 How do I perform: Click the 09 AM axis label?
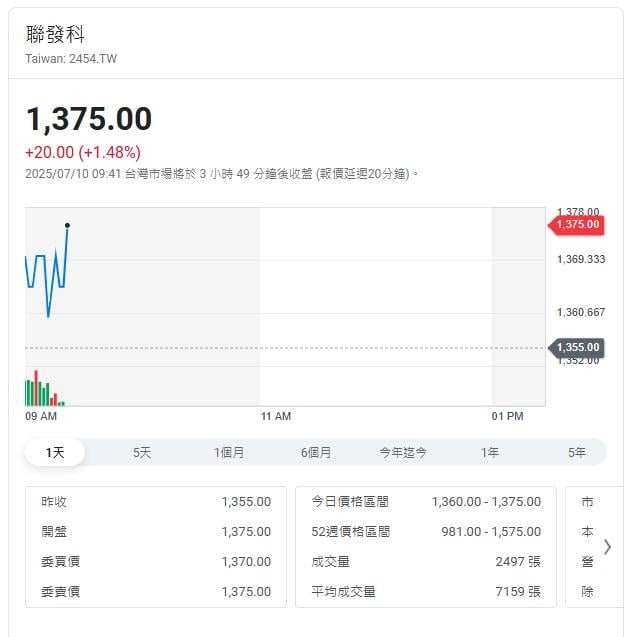[x=41, y=416]
